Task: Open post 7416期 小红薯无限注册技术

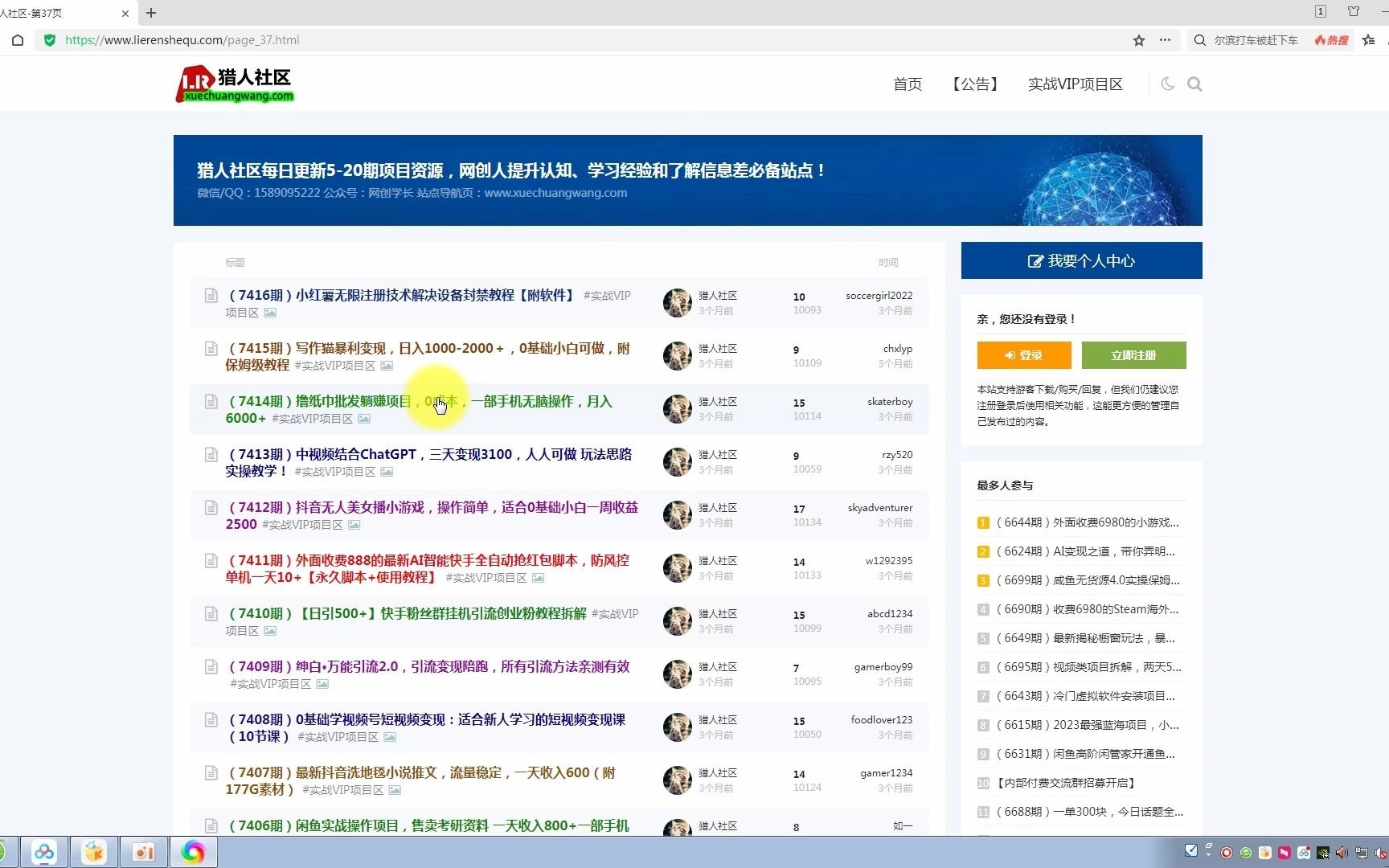Action: click(x=401, y=295)
